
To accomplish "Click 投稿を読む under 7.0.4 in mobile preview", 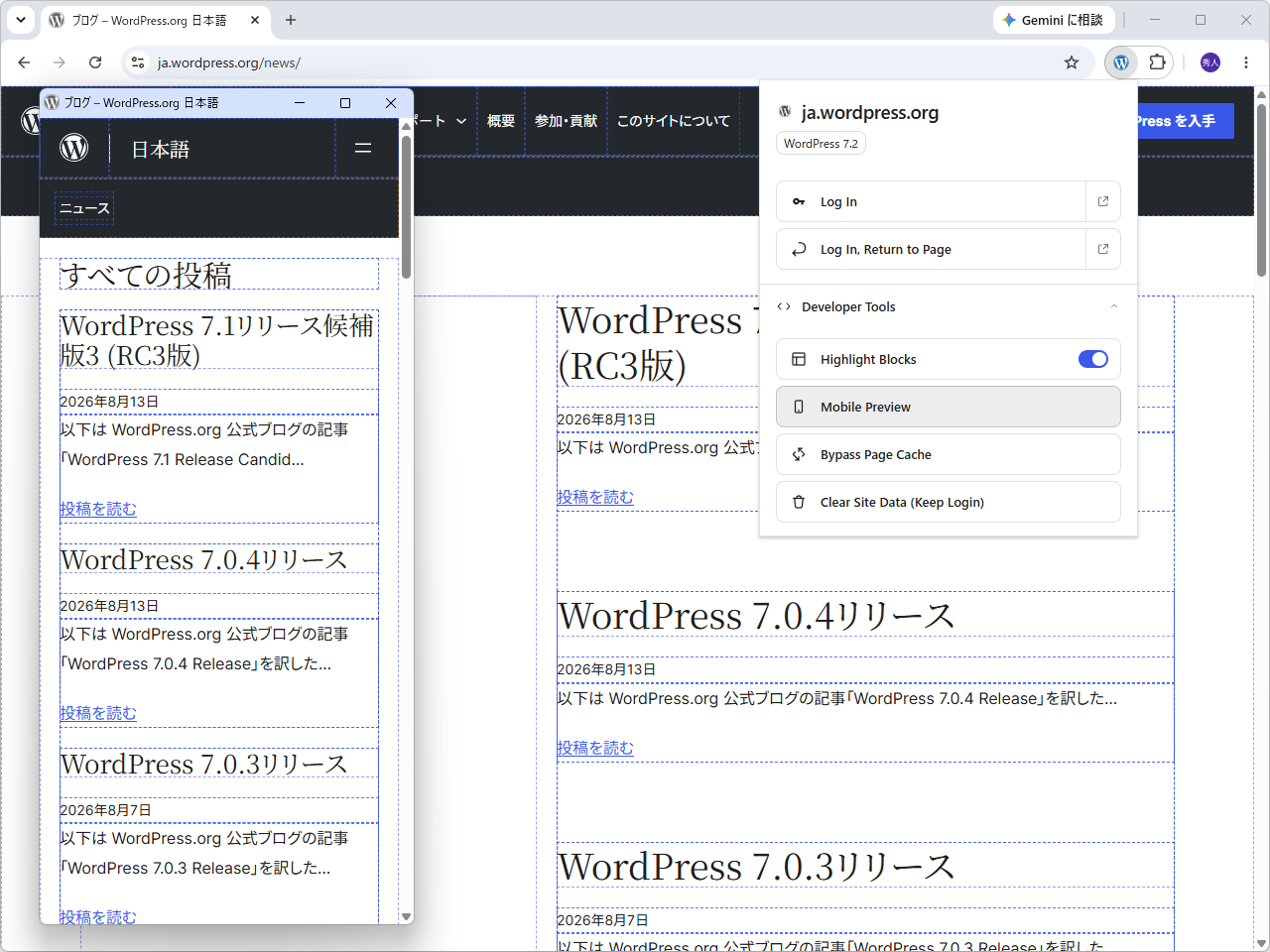I will coord(98,713).
